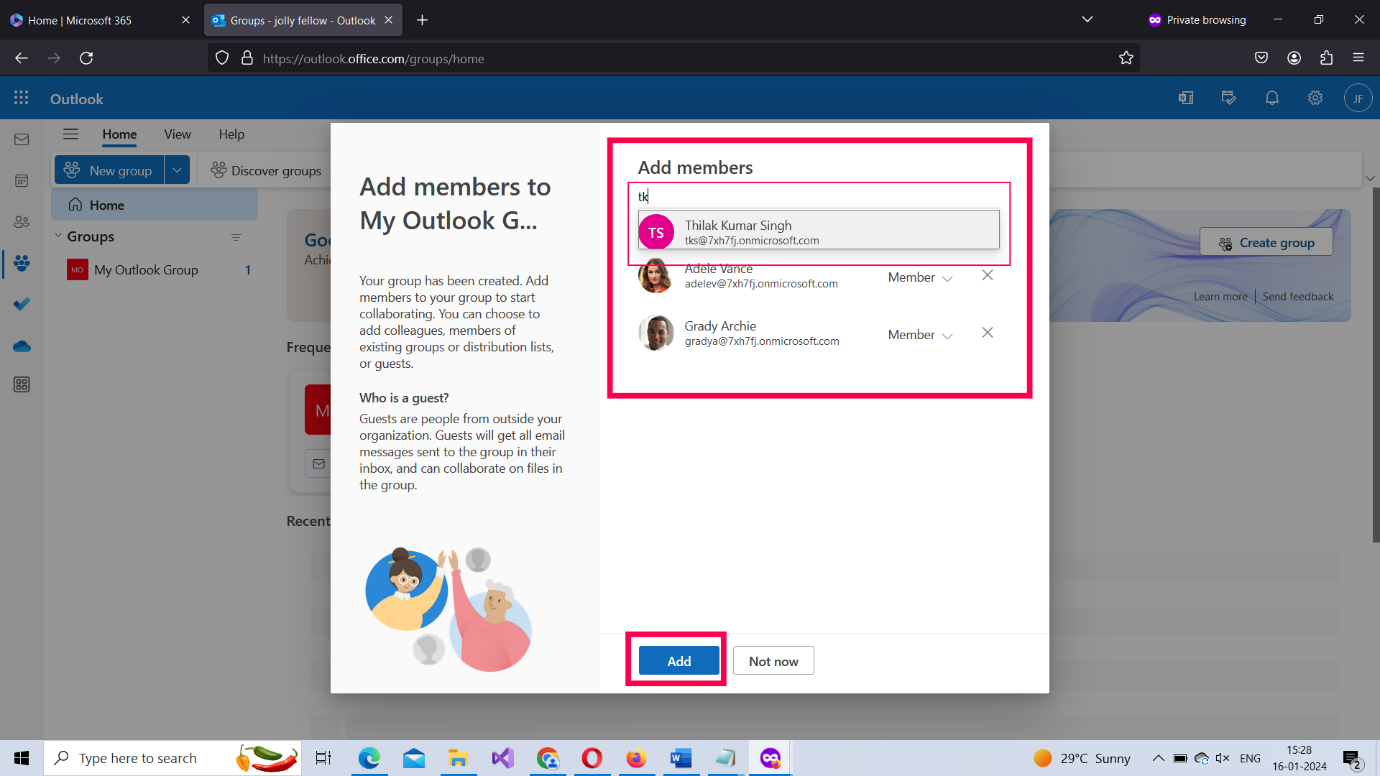This screenshot has height=776, width=1380.
Task: Click the taskbar search box
Action: pyautogui.click(x=172, y=758)
